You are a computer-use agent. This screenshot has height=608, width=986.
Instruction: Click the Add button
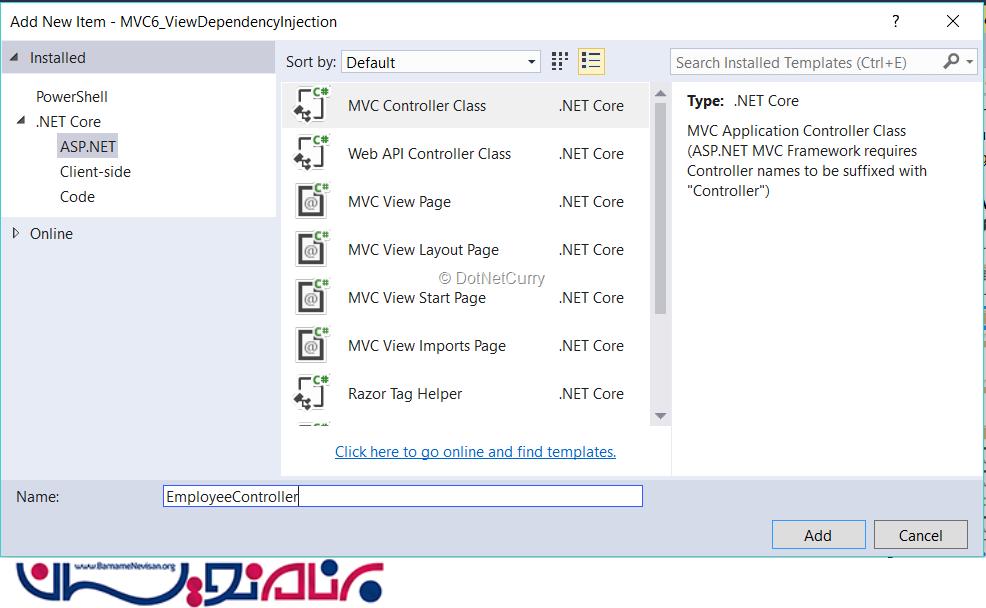click(x=817, y=535)
